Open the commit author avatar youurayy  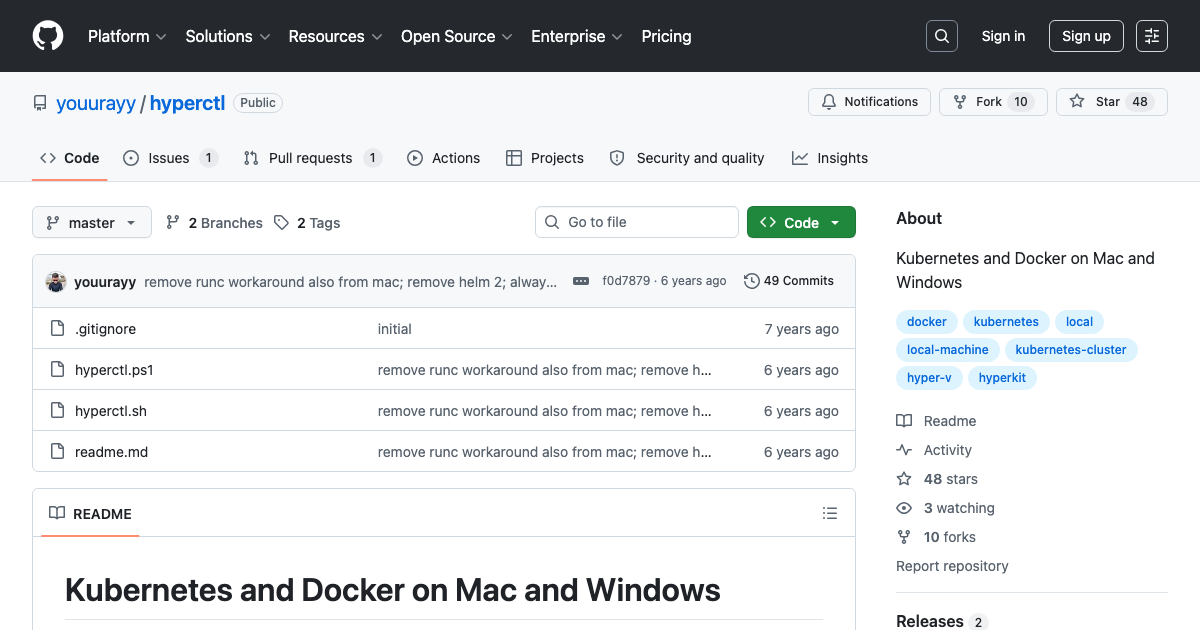coord(56,281)
